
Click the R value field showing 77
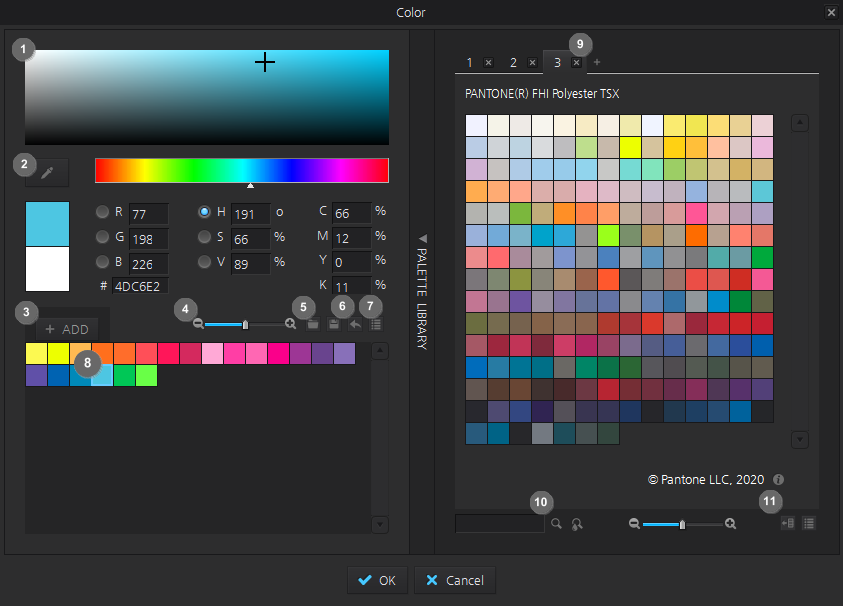[x=149, y=214]
